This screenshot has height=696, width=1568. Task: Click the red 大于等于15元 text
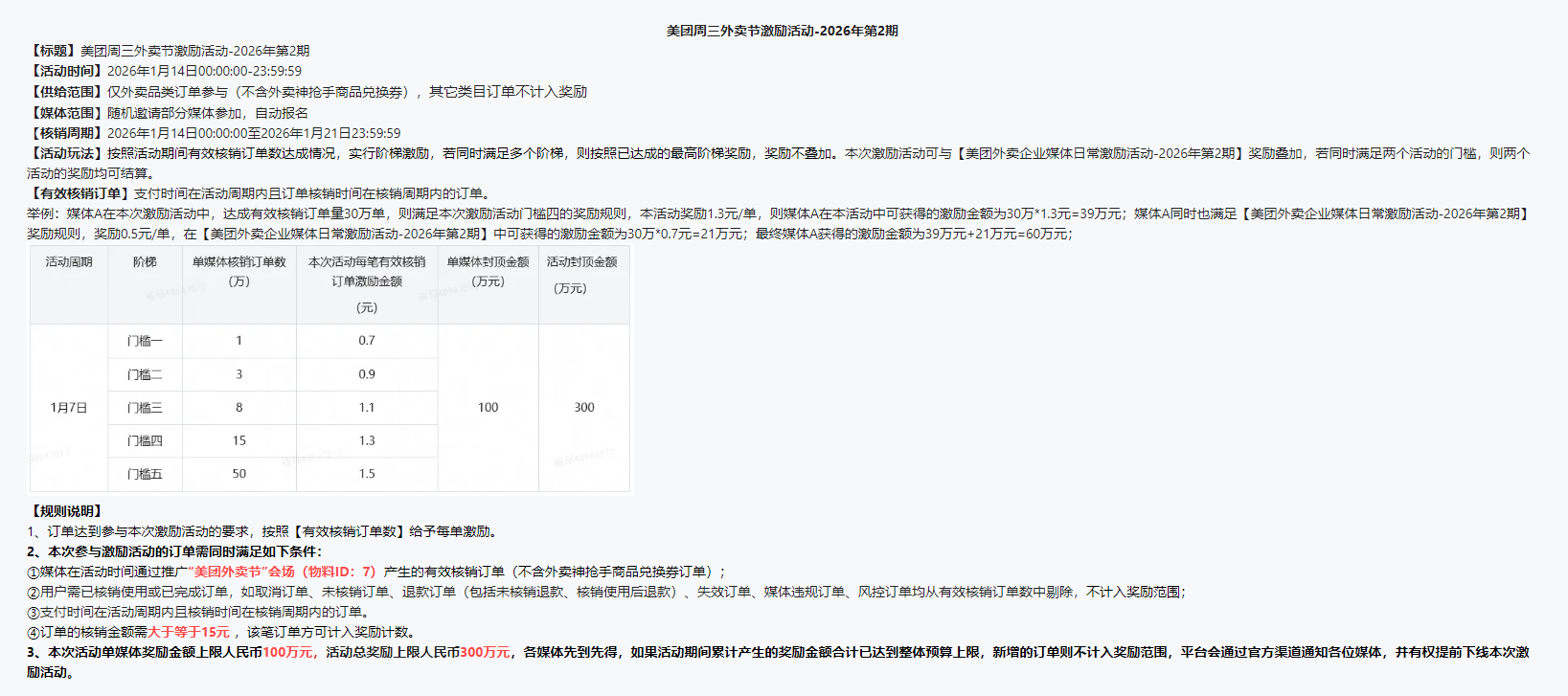[x=189, y=632]
